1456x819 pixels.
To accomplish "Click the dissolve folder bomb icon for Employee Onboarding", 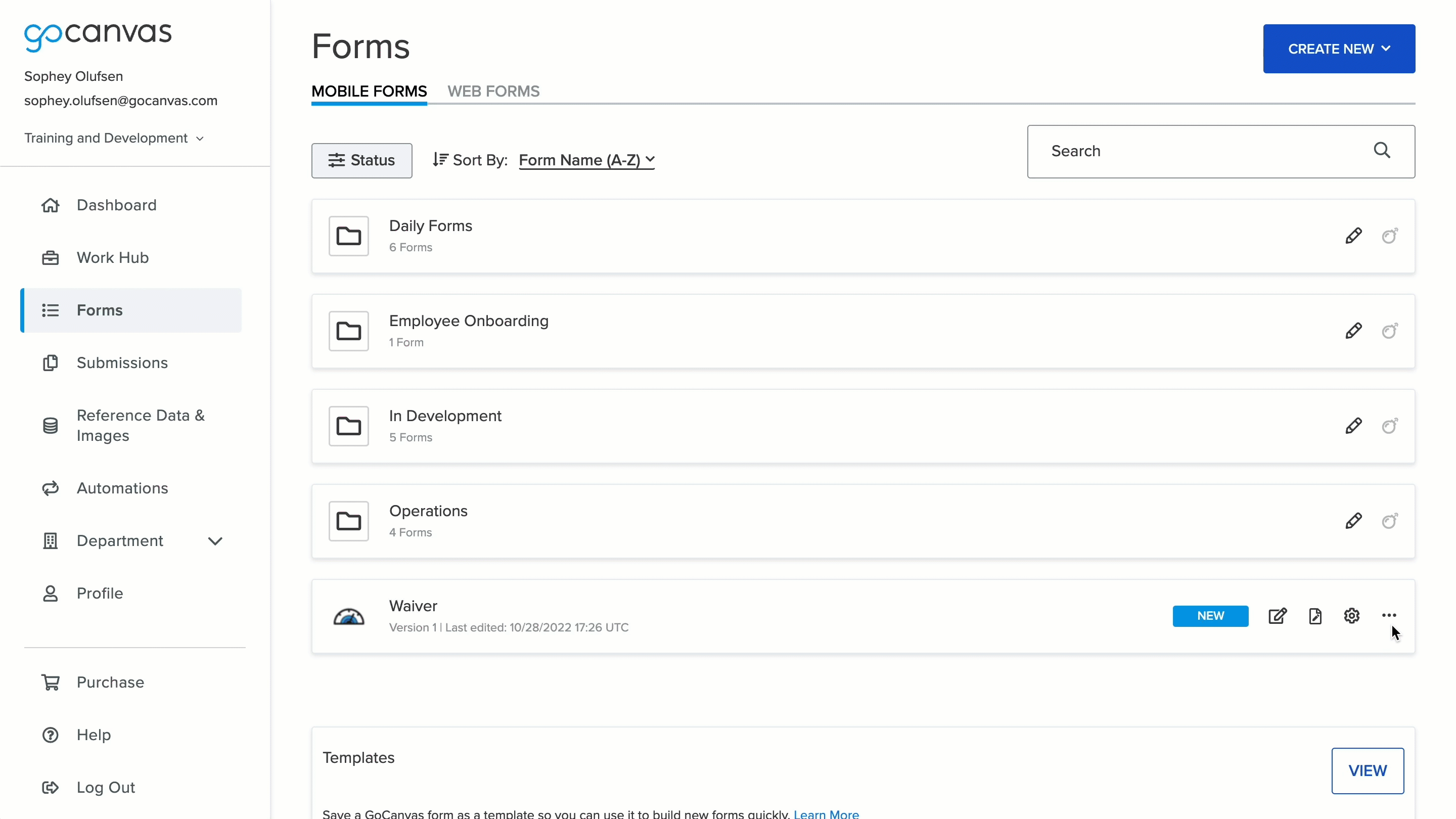I will click(1390, 331).
